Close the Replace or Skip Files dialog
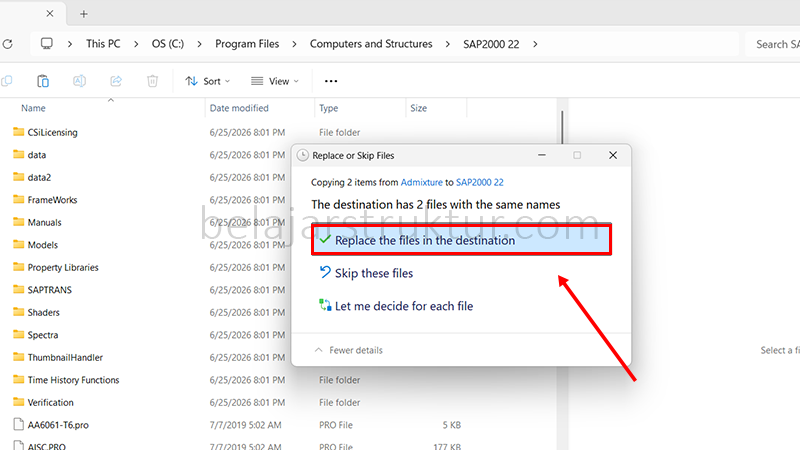The image size is (800, 450). pos(613,155)
